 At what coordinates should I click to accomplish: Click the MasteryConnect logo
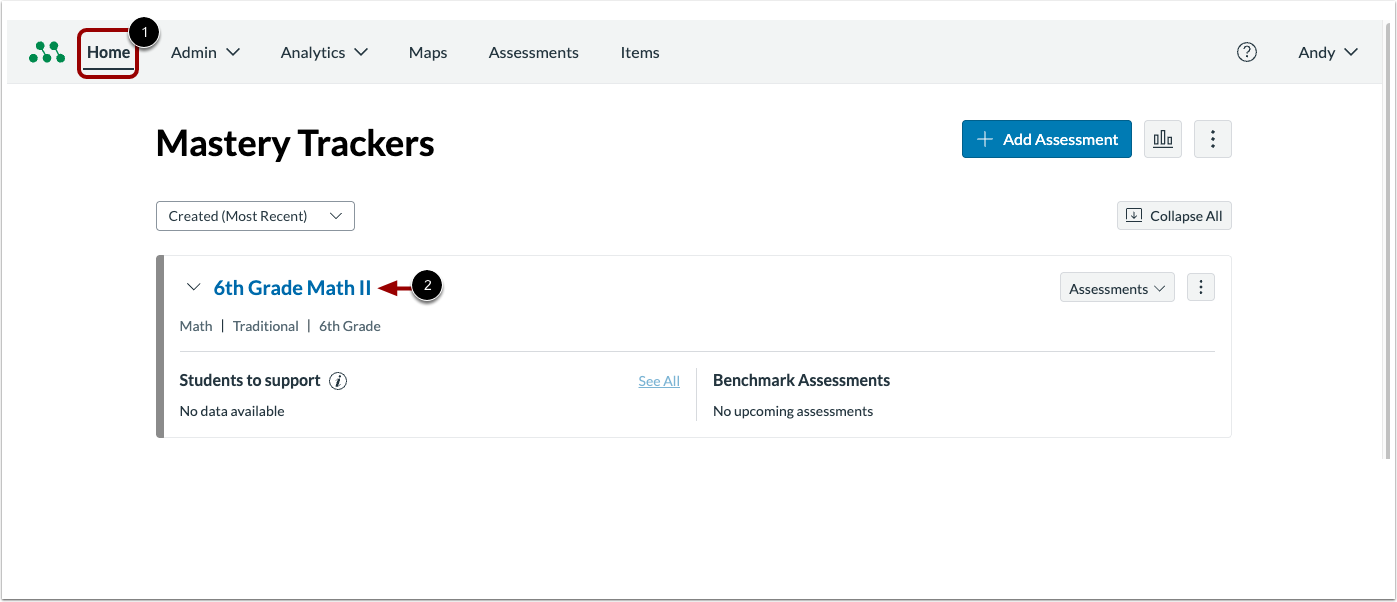tap(46, 52)
